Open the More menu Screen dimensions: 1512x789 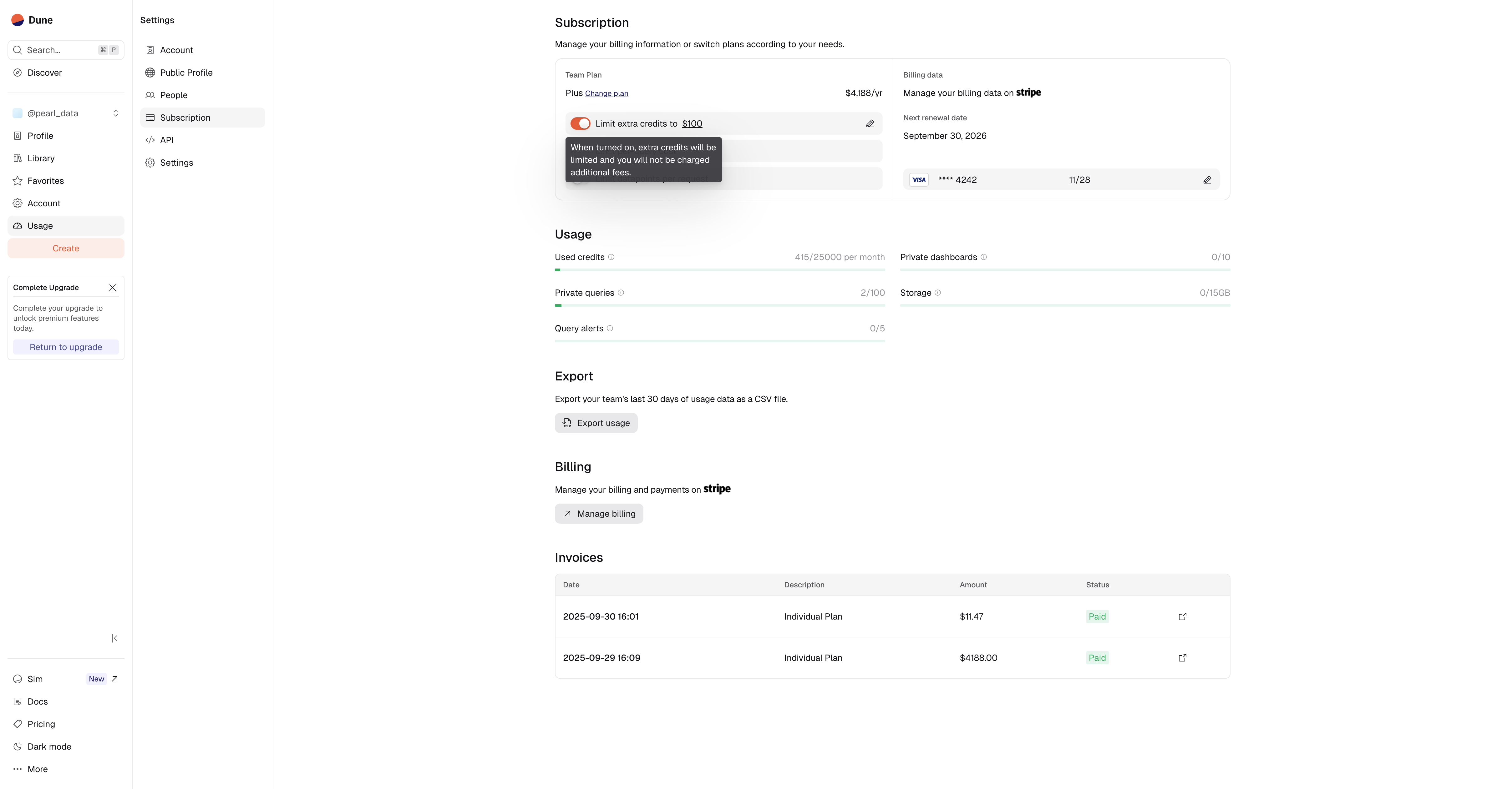[x=38, y=769]
